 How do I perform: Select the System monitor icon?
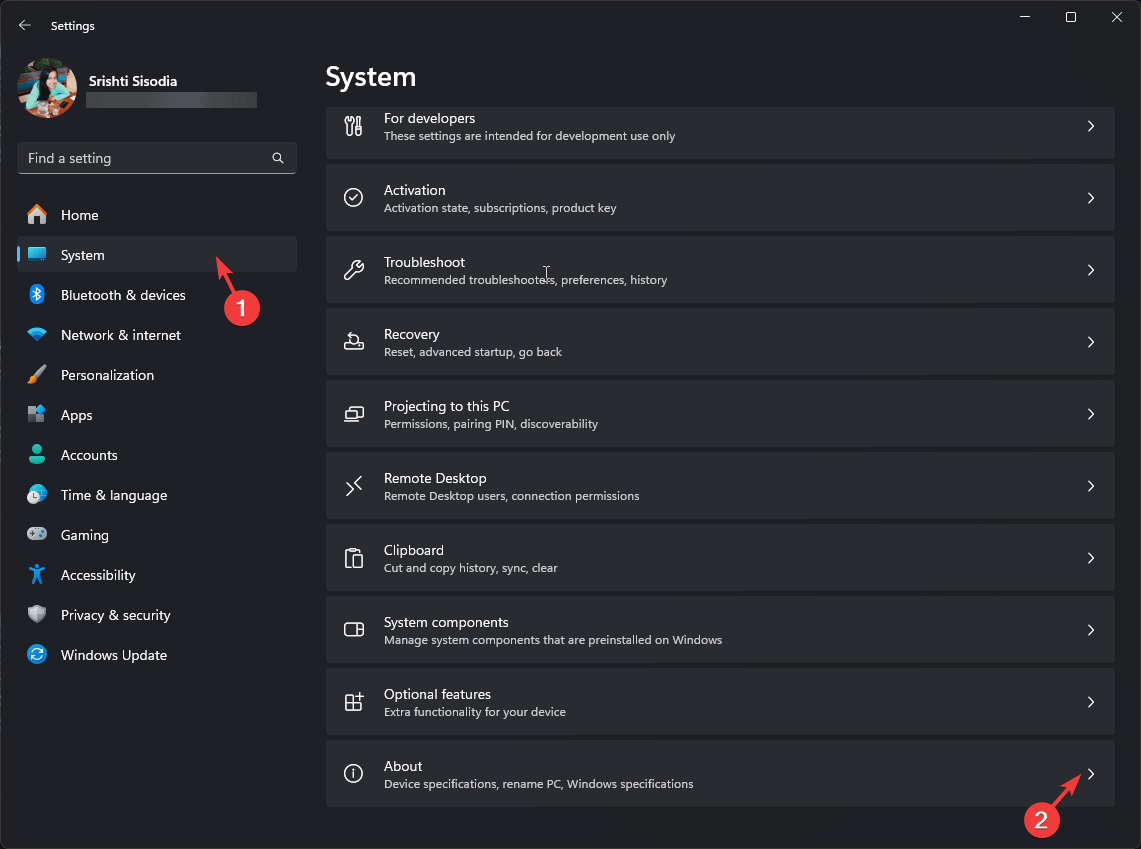(x=37, y=254)
